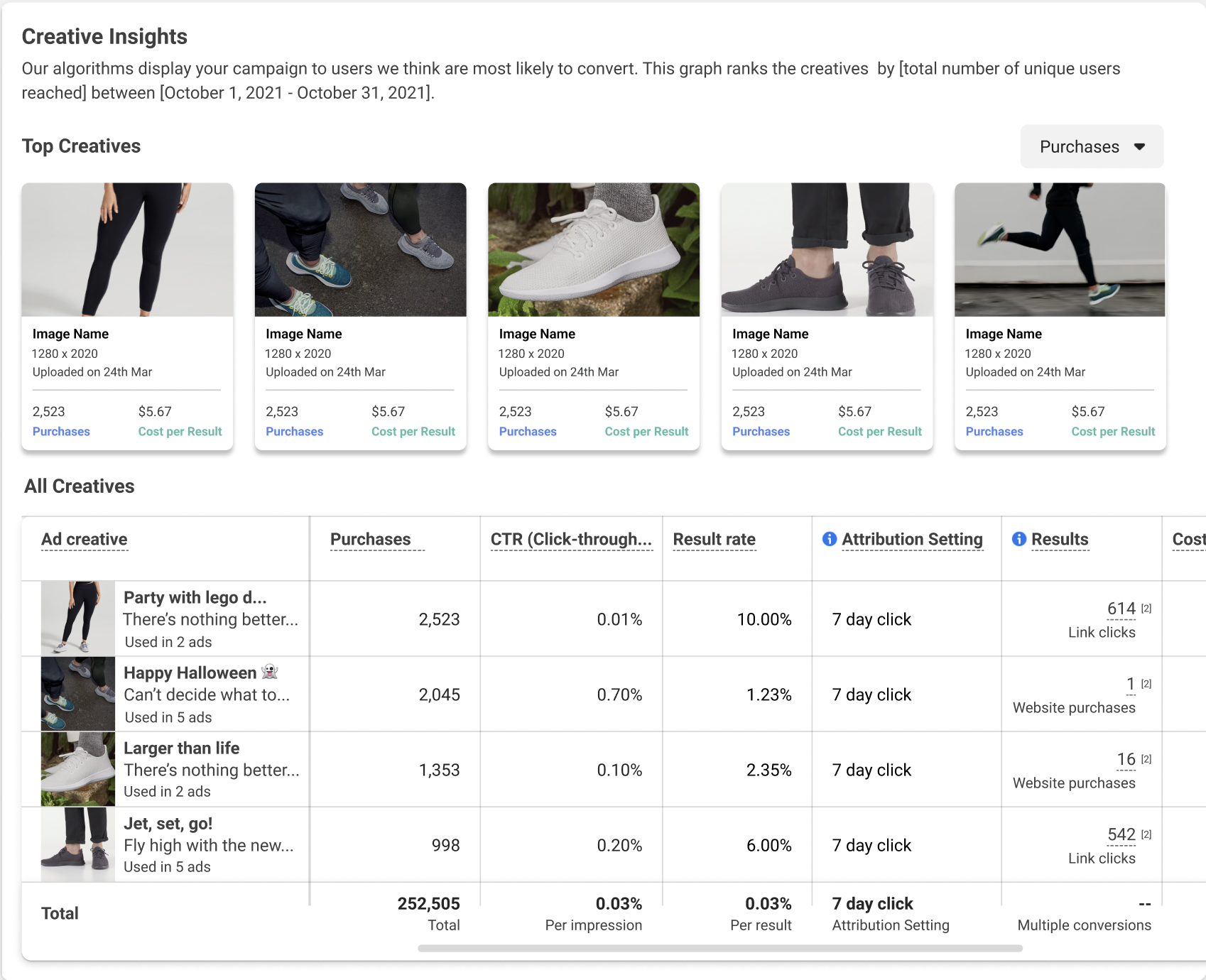Open the running person top creative image

coord(1060,250)
